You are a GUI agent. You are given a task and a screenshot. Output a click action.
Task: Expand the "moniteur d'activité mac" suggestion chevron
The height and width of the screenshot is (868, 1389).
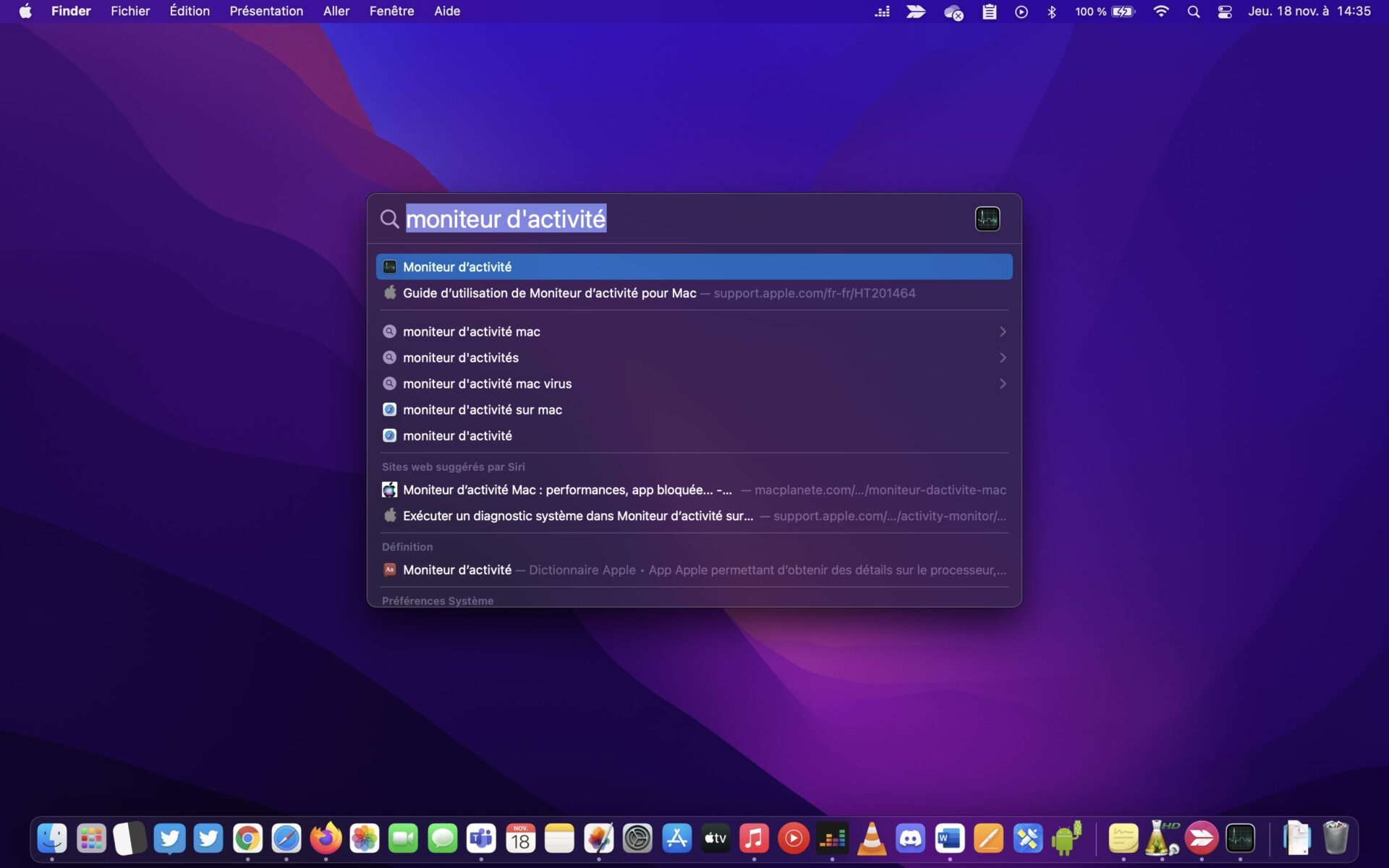point(1003,331)
